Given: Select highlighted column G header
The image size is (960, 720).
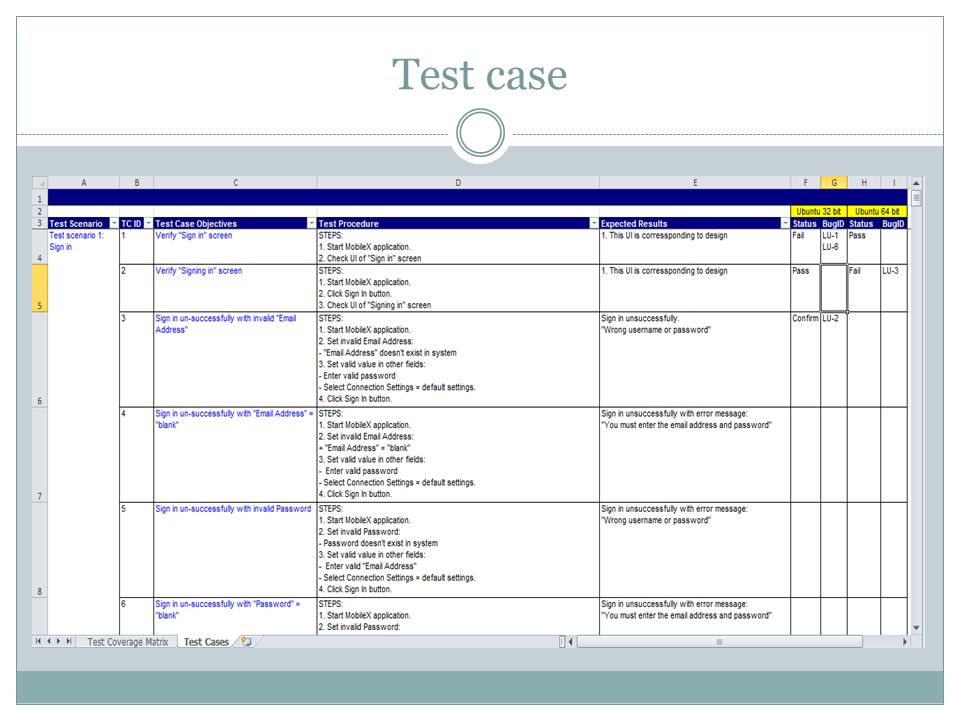Looking at the screenshot, I should pyautogui.click(x=834, y=182).
